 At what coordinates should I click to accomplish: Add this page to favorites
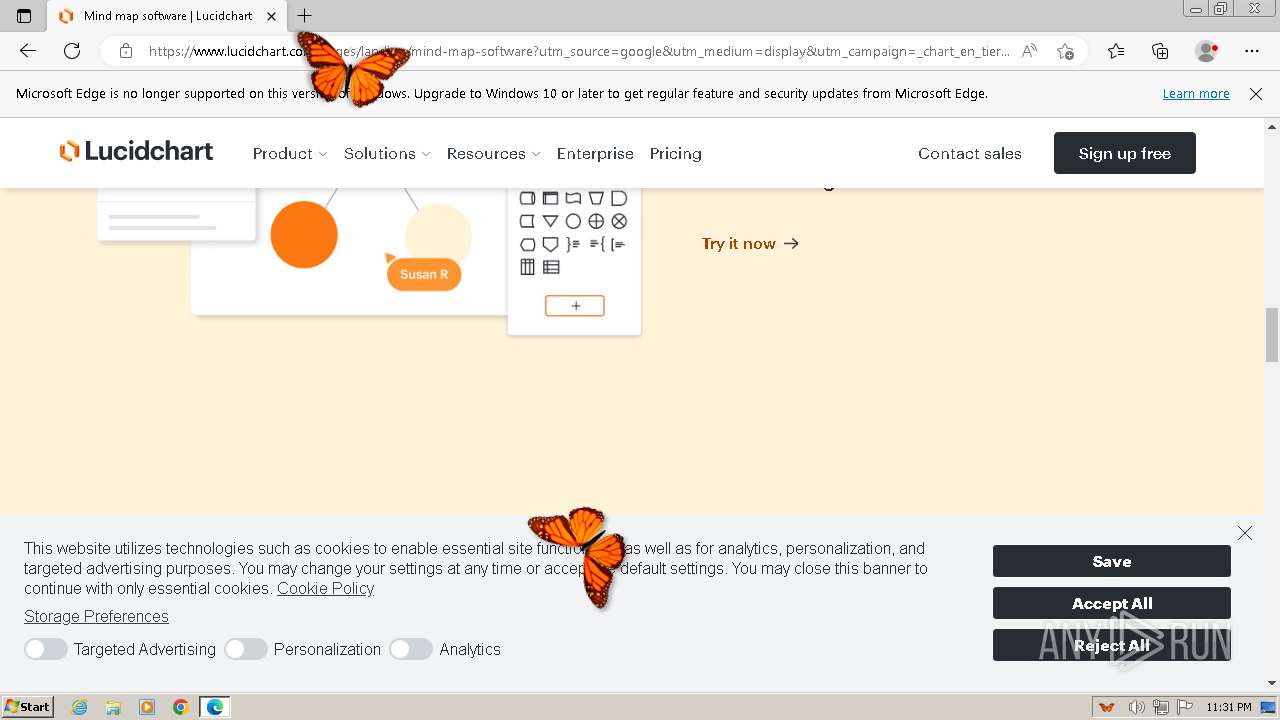pos(1065,51)
